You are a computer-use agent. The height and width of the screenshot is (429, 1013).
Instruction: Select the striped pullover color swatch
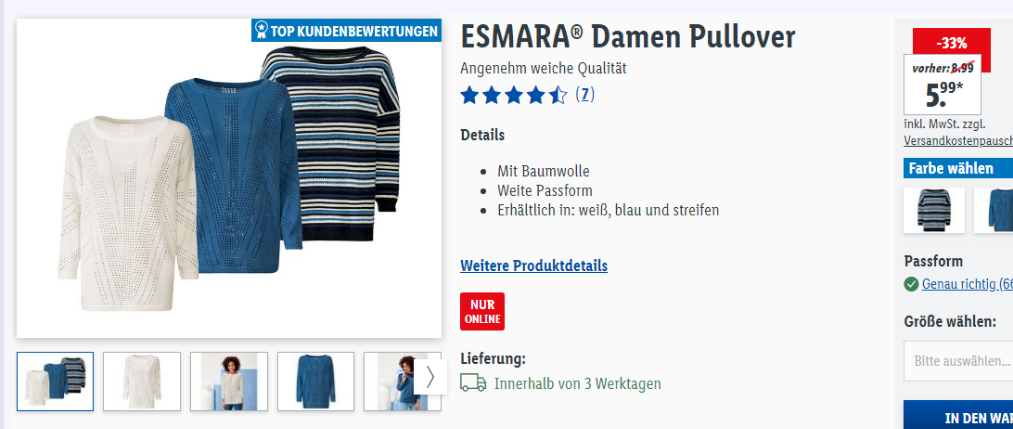(934, 210)
